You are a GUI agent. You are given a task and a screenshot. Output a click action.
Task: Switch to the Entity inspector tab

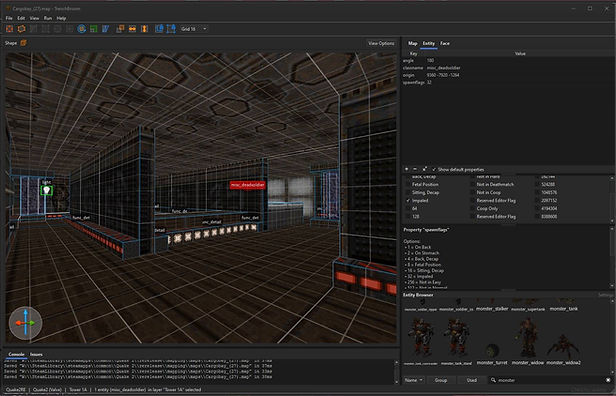pos(429,43)
